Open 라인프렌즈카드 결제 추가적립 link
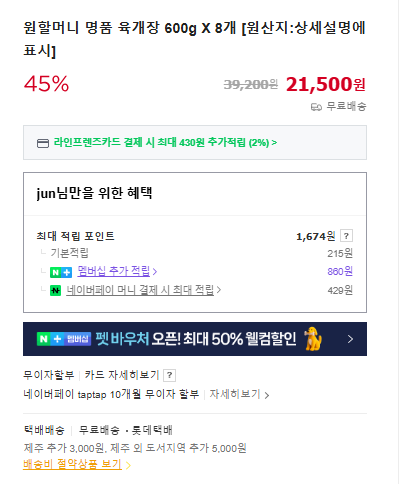This screenshot has width=400, height=484. click(x=165, y=143)
